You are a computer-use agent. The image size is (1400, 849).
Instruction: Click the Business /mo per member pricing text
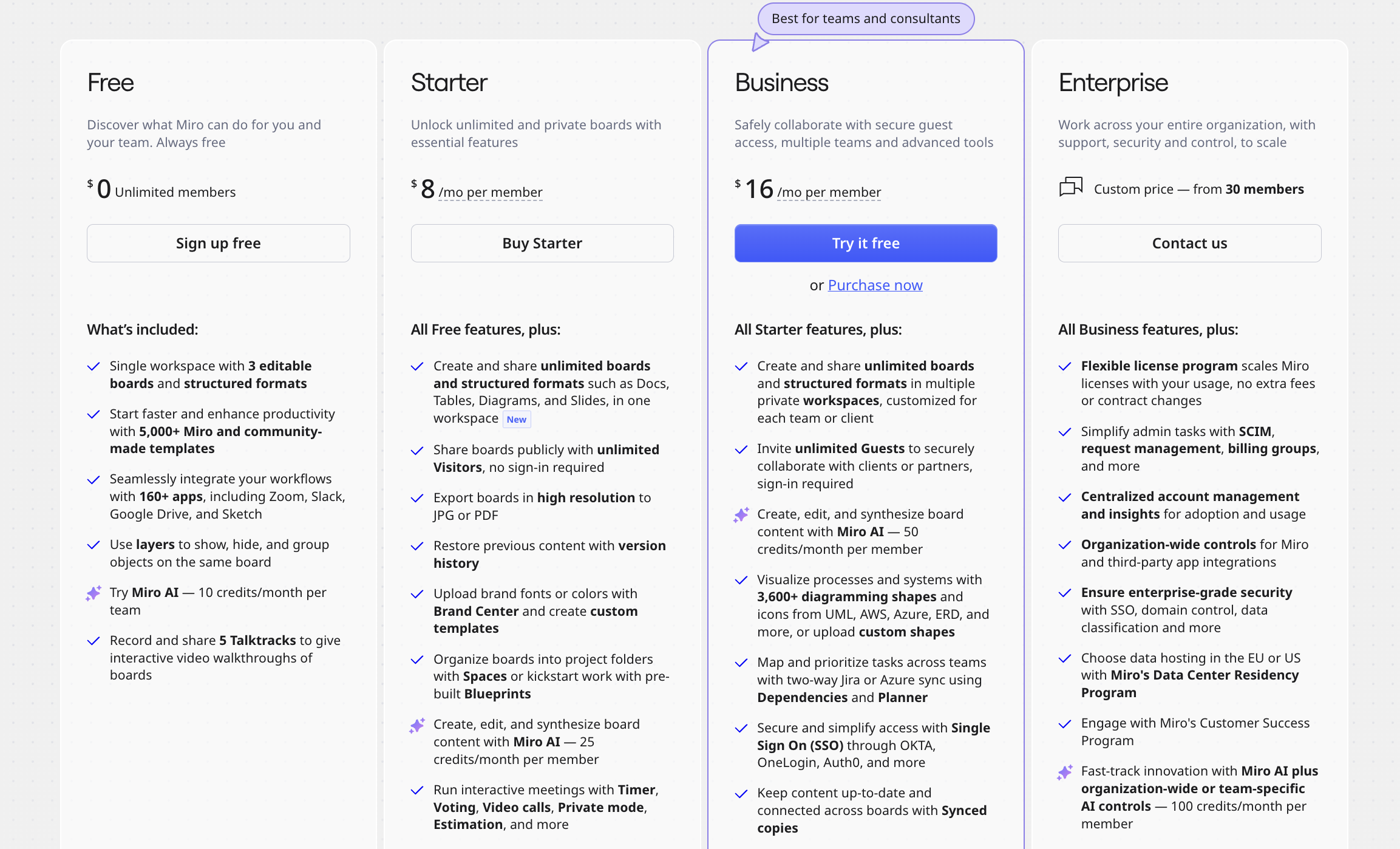(829, 192)
